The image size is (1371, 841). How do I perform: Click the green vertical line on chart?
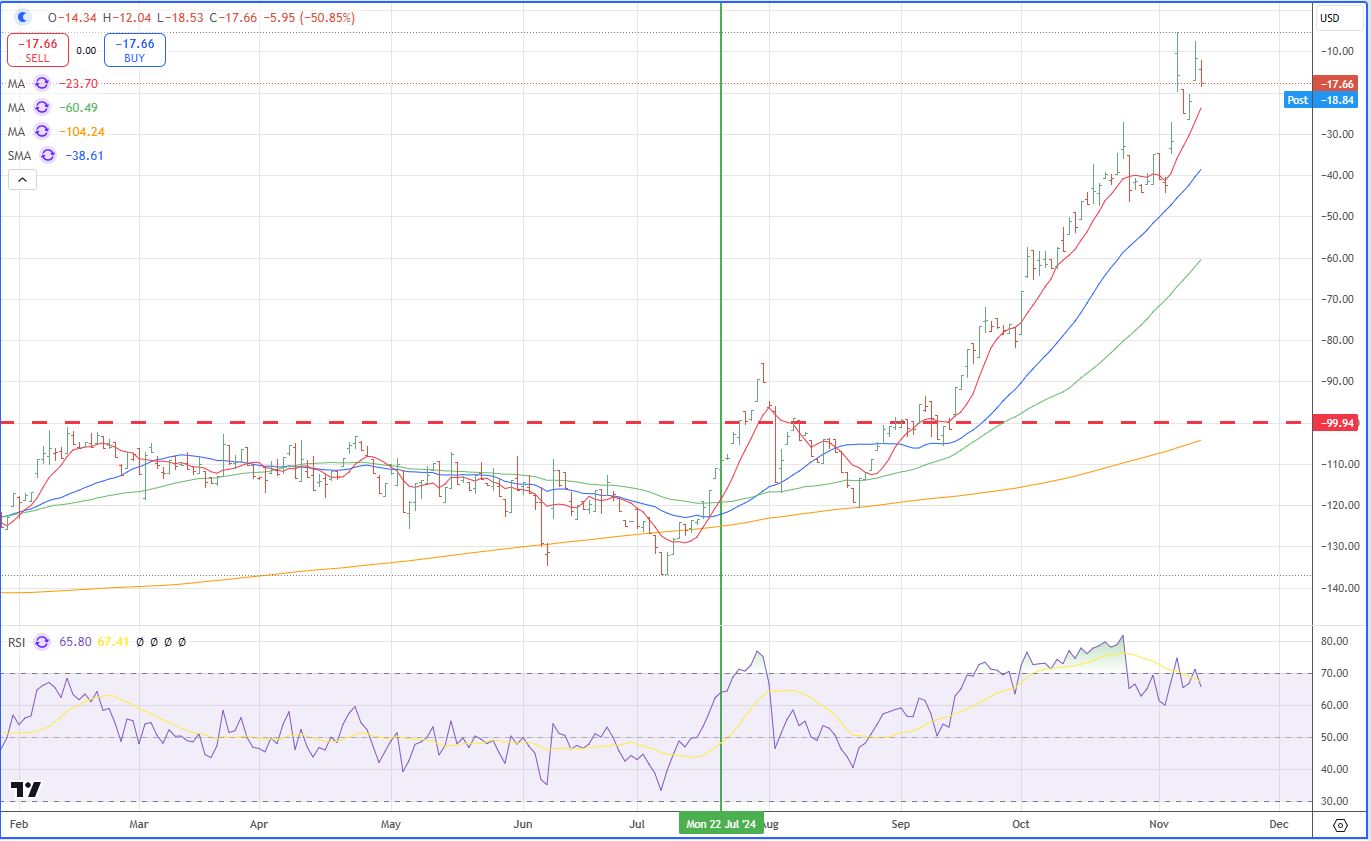tap(721, 300)
